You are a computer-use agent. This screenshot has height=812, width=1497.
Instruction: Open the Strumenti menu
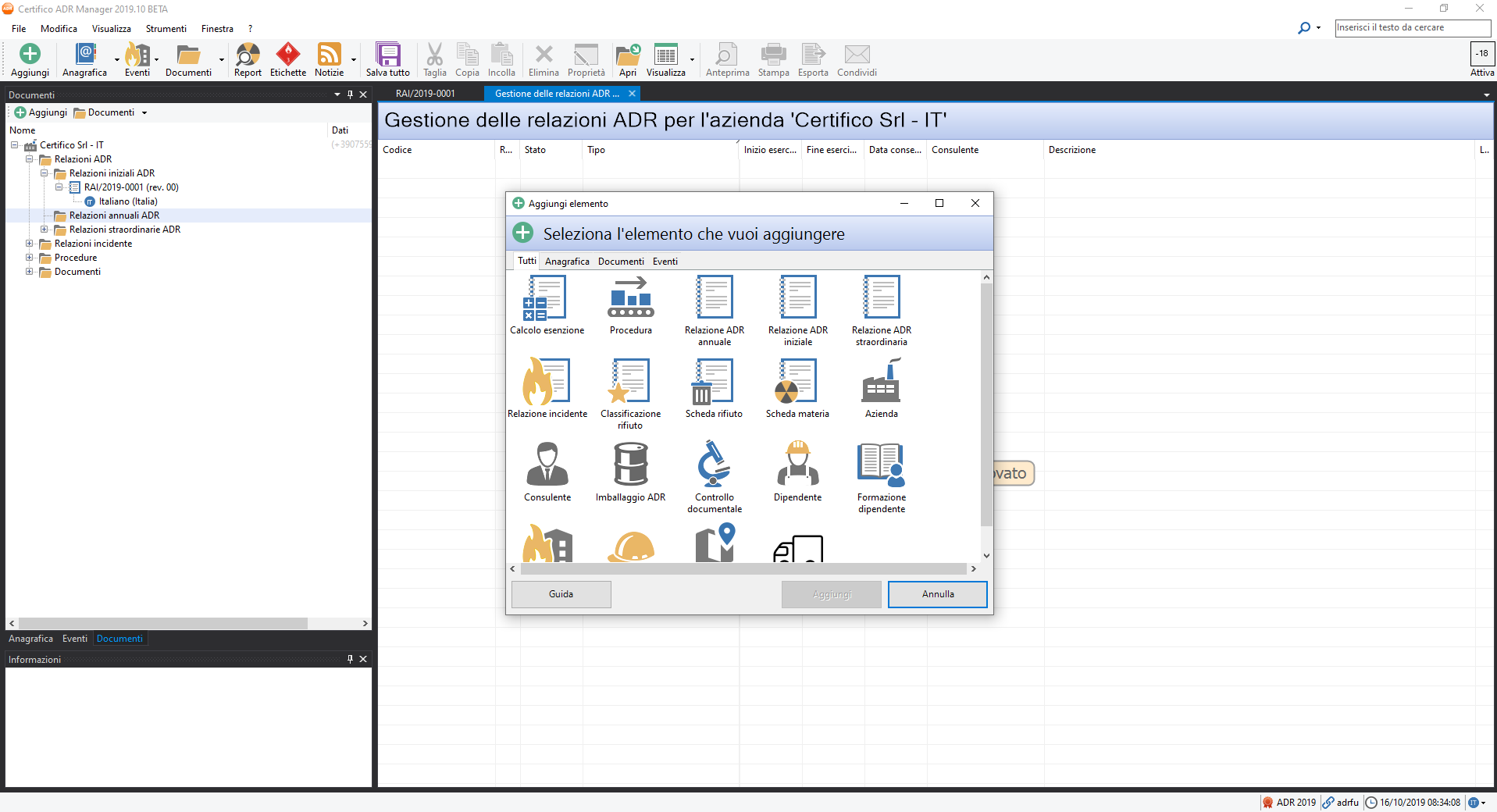coord(166,29)
